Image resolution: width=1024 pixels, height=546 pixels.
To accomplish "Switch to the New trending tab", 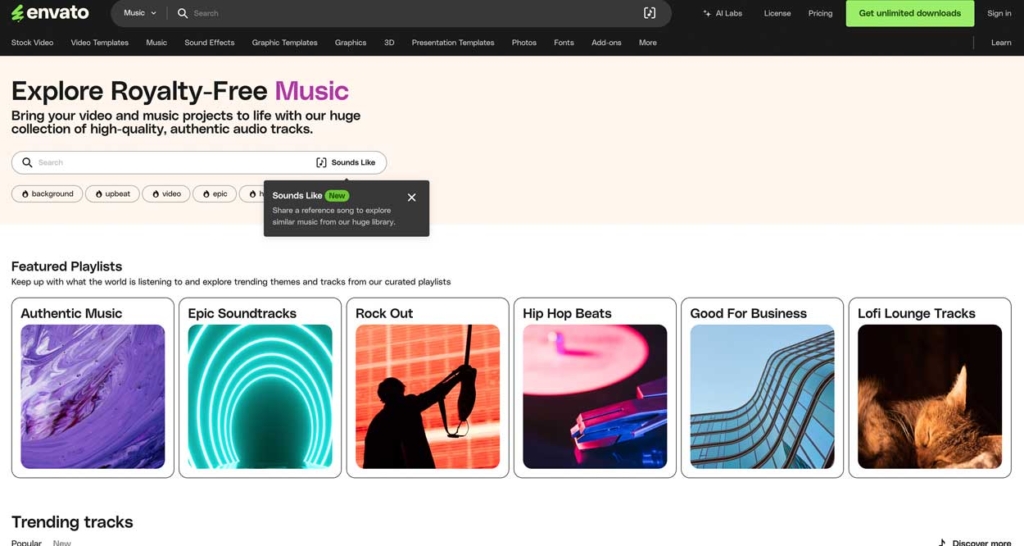I will [x=62, y=542].
